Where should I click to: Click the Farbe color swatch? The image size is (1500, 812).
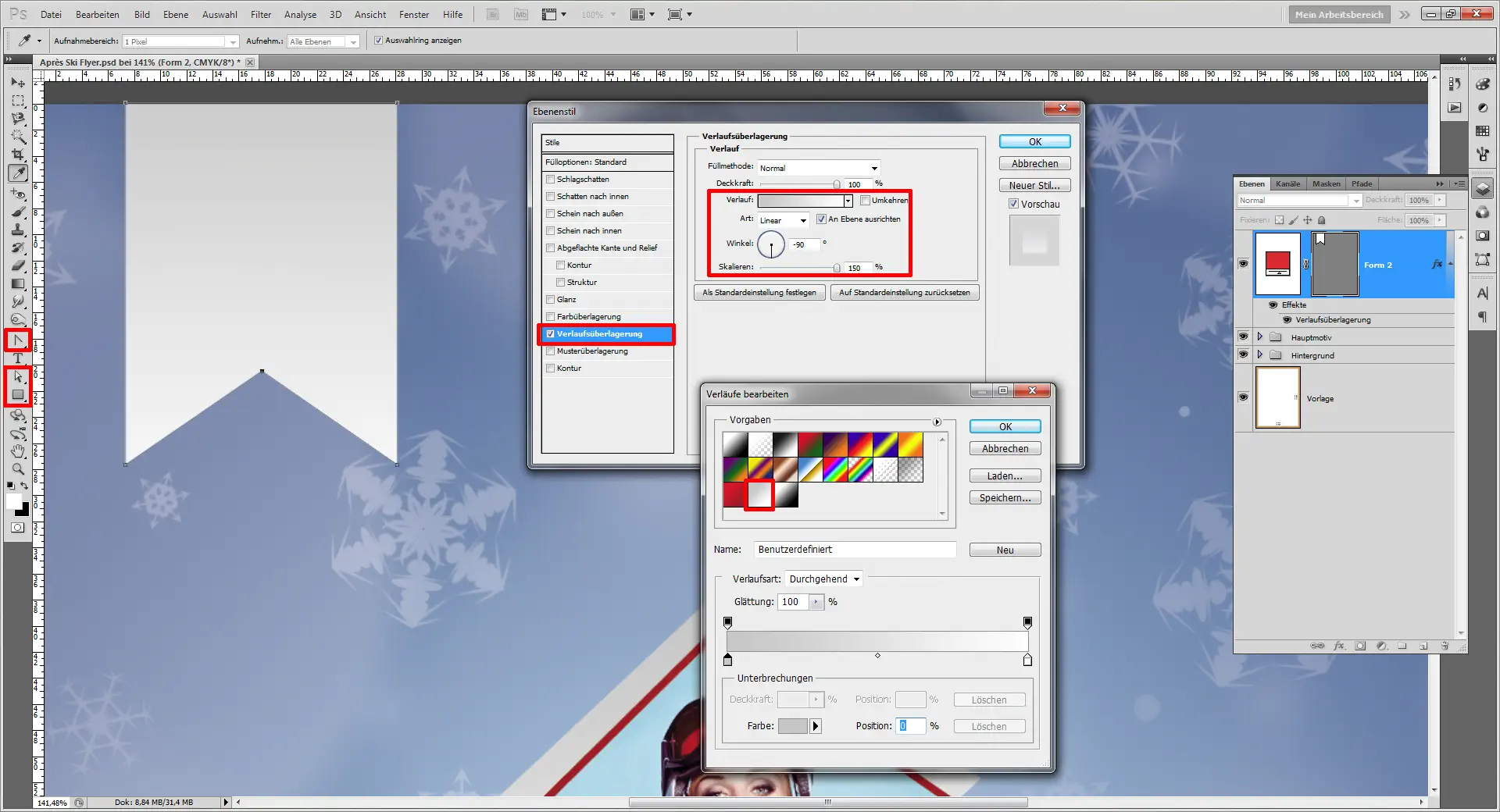pyautogui.click(x=792, y=726)
